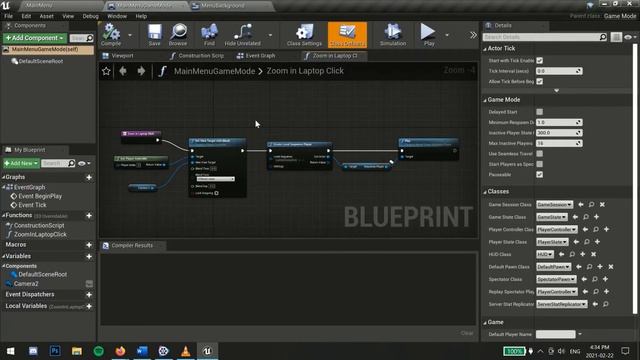Open Photoshop from taskbar
This screenshot has height=360, width=640.
point(55,351)
